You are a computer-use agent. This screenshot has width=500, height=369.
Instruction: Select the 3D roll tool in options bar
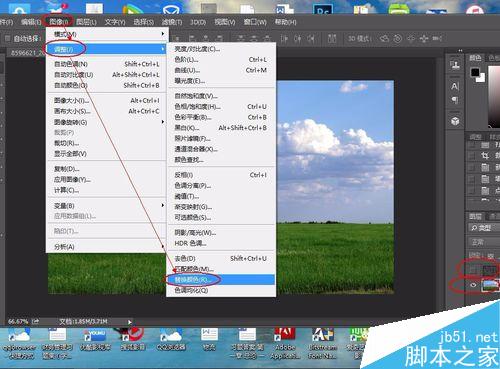click(x=398, y=39)
